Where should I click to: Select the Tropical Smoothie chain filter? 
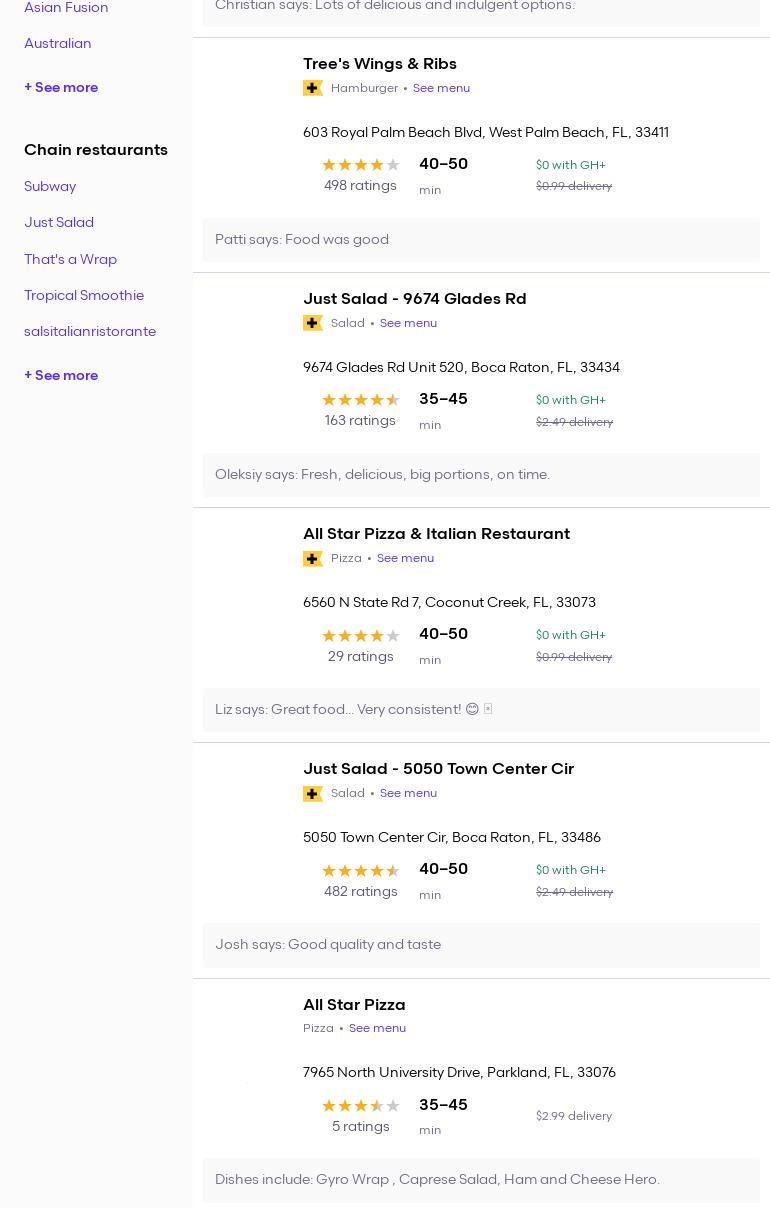[84, 295]
